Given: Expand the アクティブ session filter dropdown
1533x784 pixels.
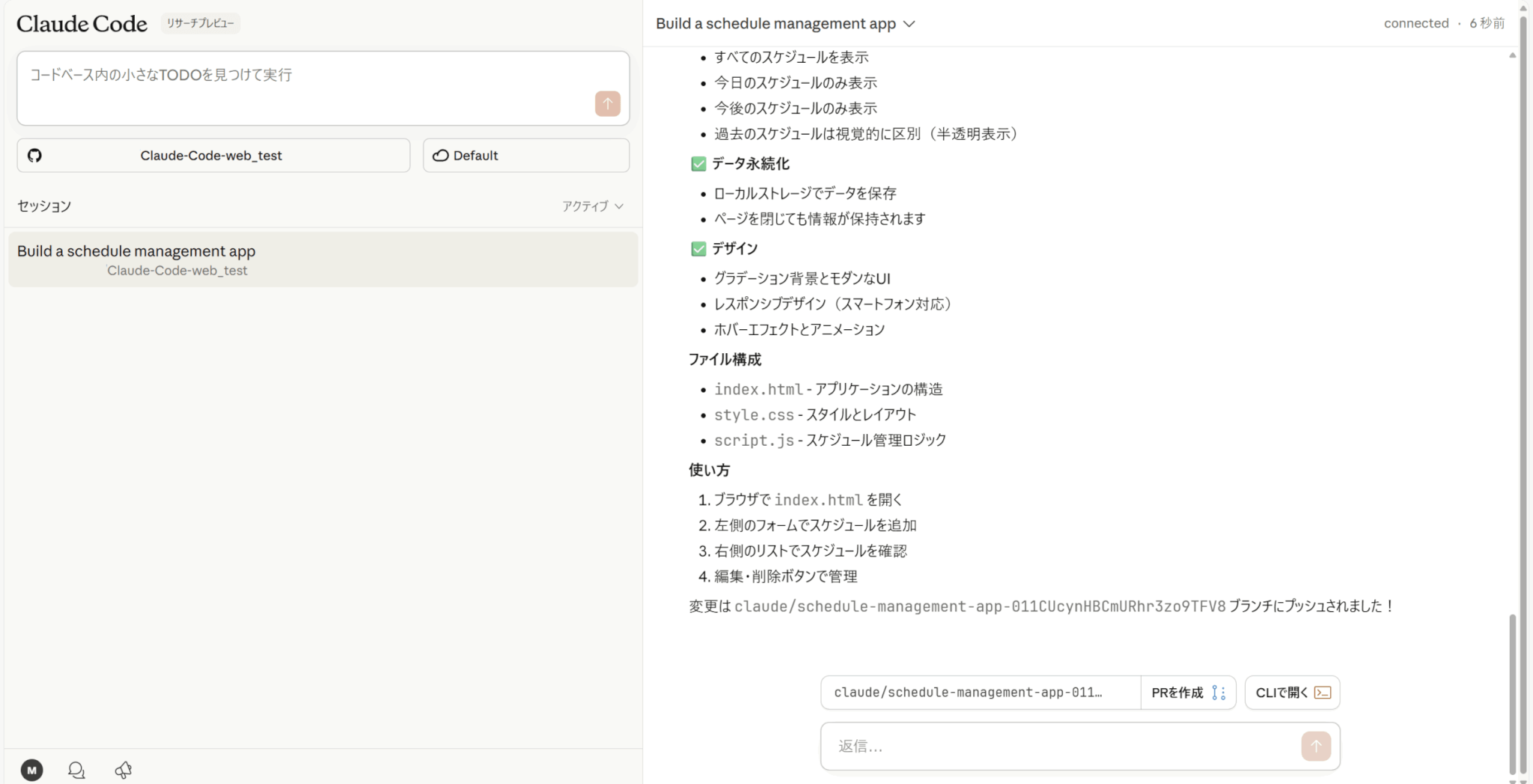Looking at the screenshot, I should click(593, 206).
